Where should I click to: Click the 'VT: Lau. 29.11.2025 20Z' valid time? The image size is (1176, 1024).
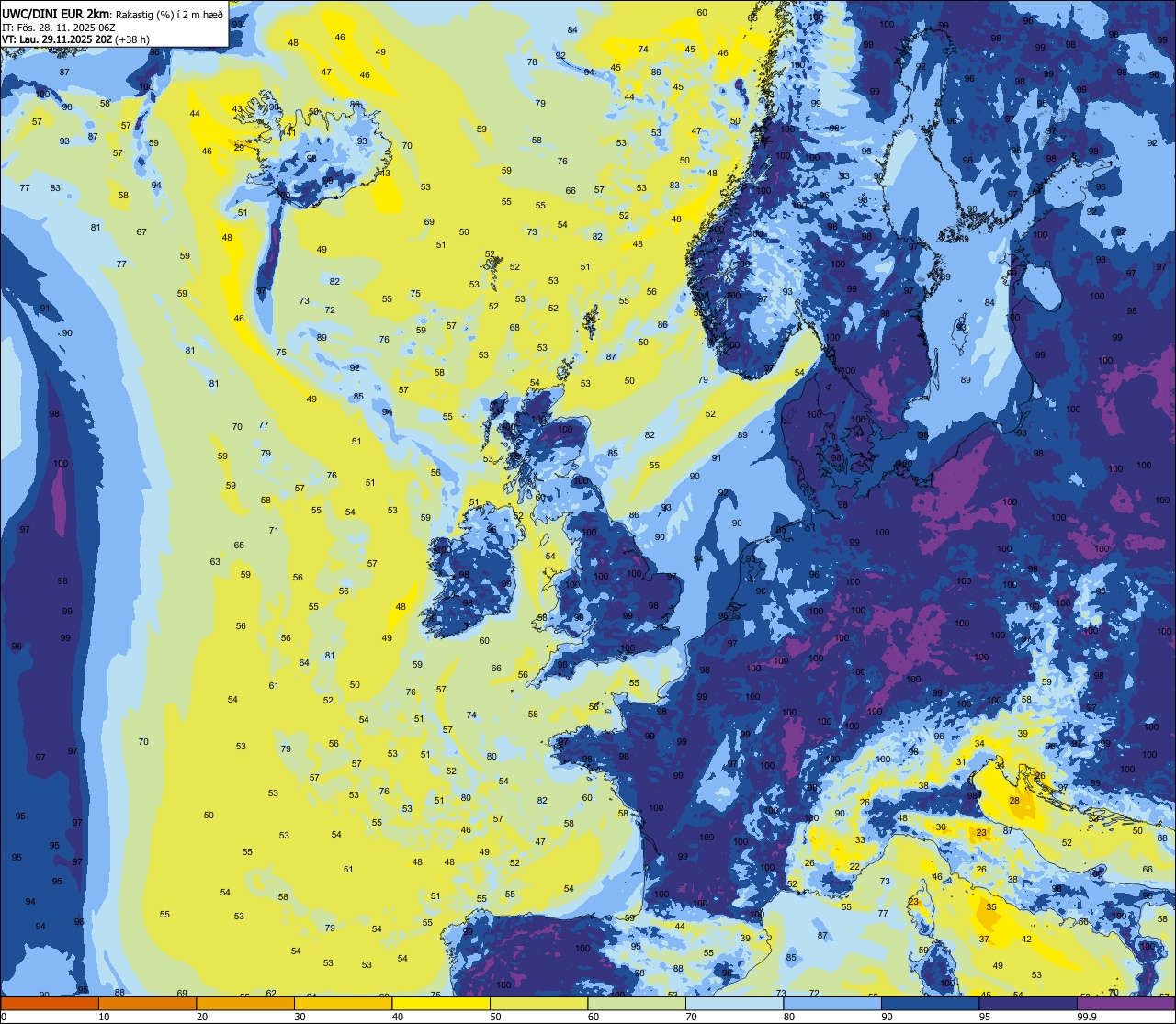click(x=56, y=39)
